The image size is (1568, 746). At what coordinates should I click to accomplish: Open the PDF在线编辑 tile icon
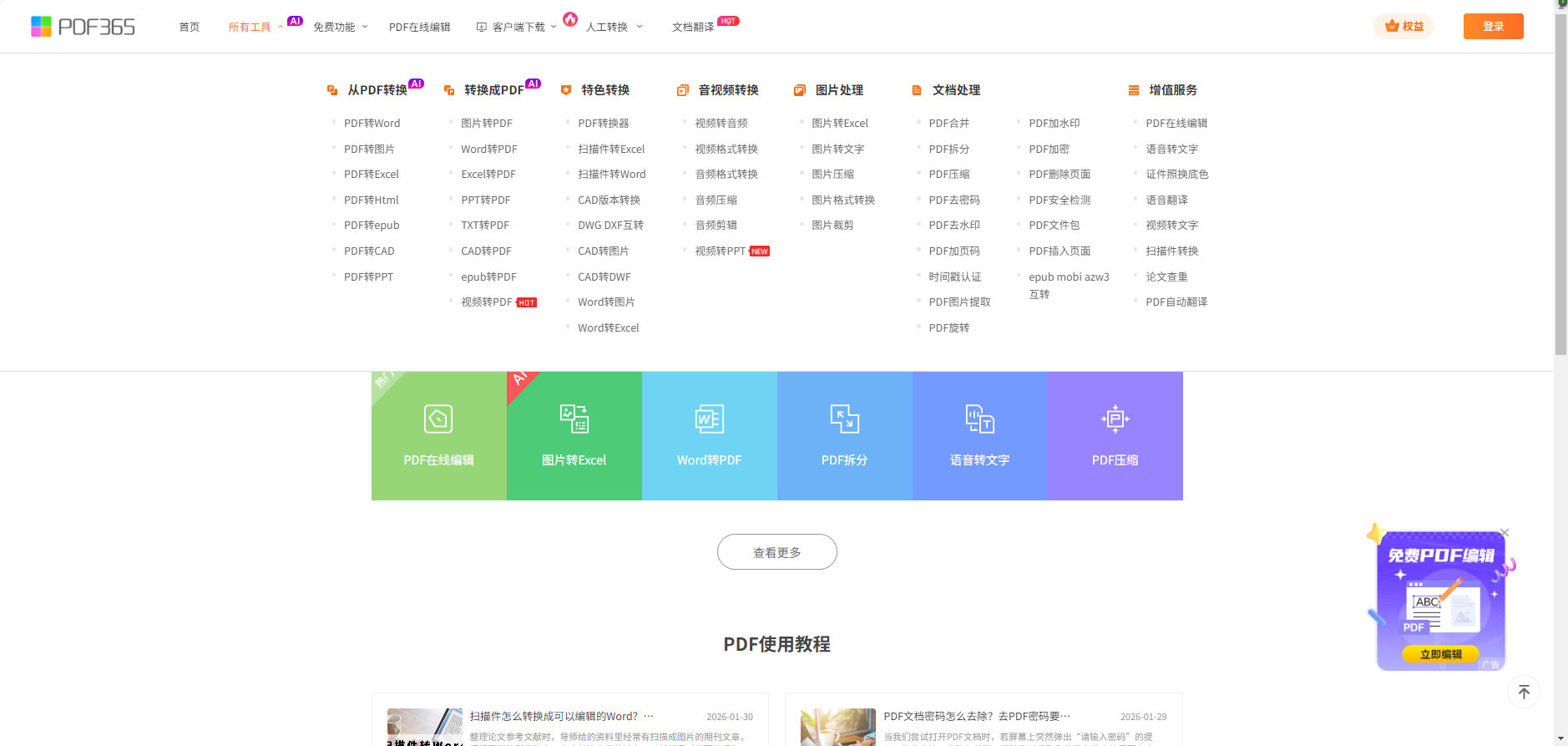click(x=438, y=419)
